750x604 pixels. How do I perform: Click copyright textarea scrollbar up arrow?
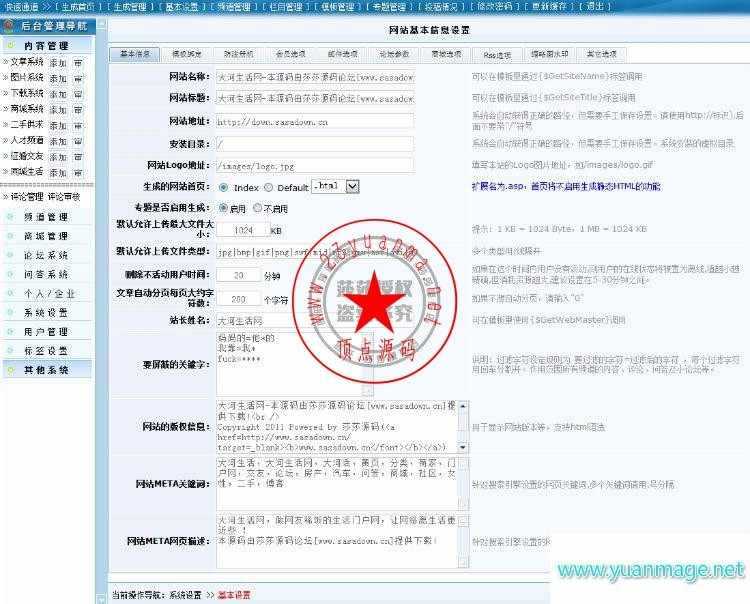point(463,406)
